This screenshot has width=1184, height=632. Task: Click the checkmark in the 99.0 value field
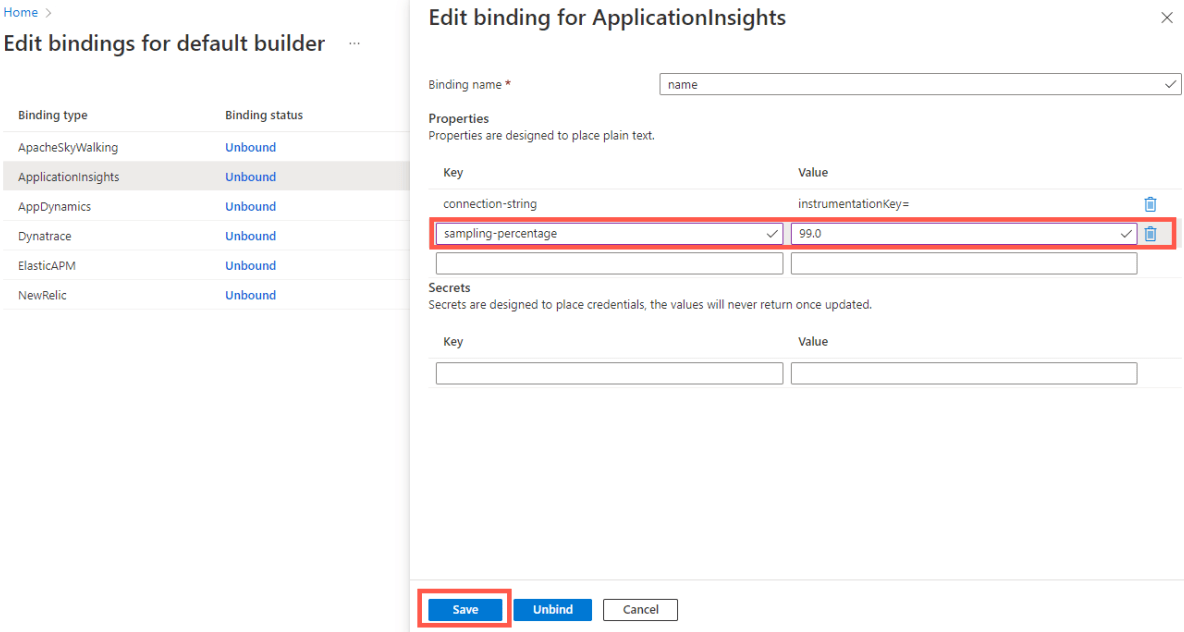[x=1125, y=233]
